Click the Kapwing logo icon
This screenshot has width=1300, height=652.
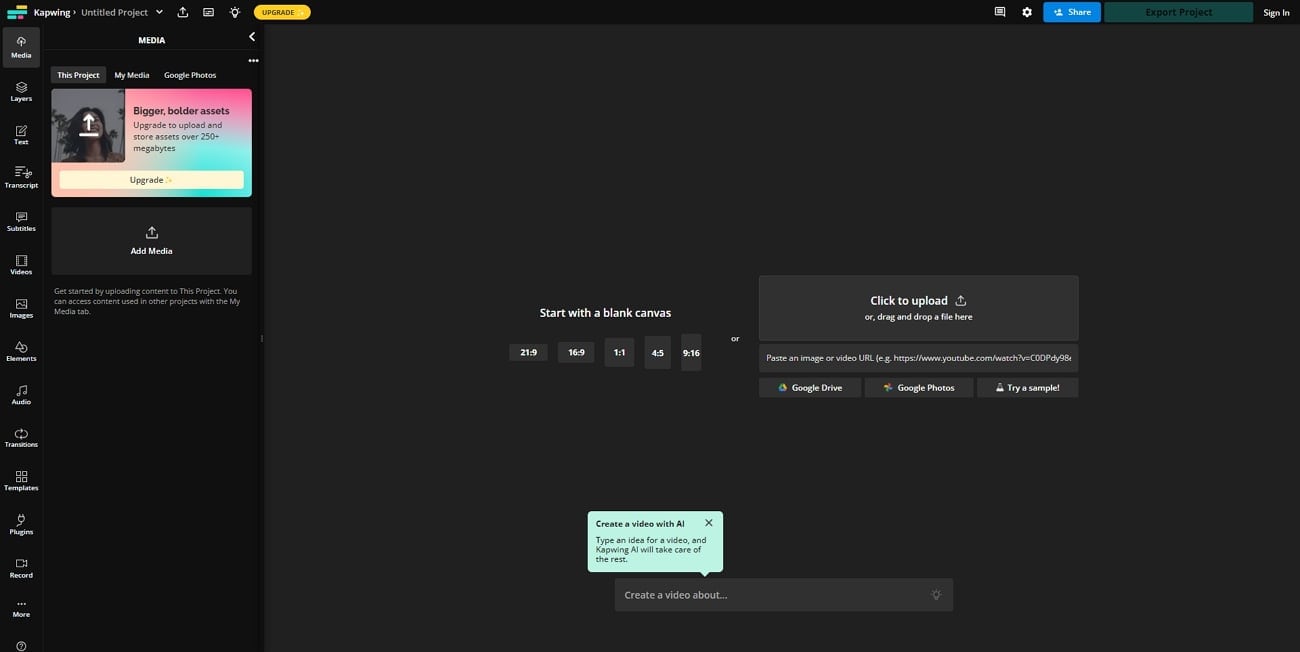pos(16,12)
